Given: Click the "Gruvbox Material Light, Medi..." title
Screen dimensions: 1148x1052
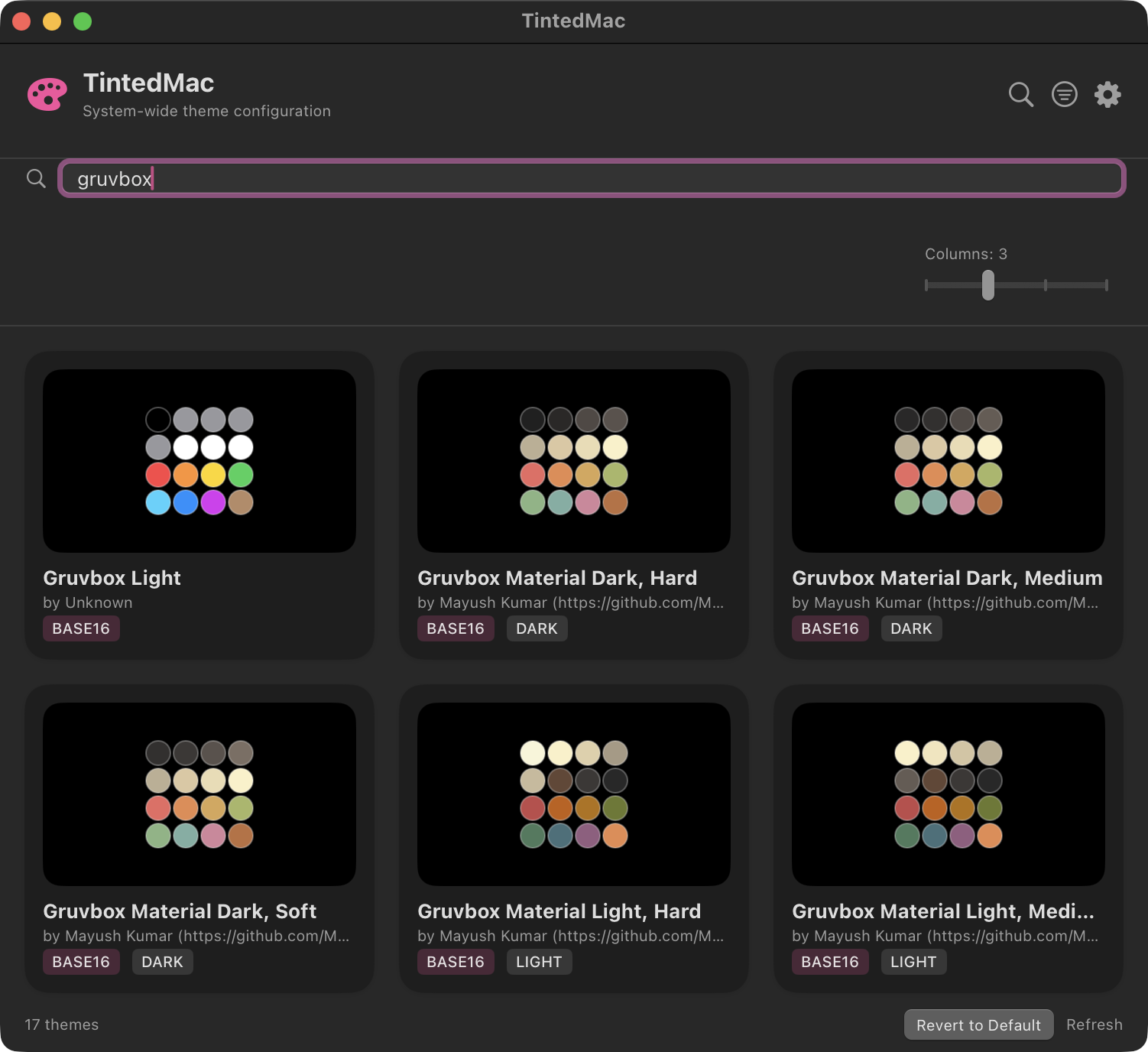Looking at the screenshot, I should pyautogui.click(x=943, y=911).
